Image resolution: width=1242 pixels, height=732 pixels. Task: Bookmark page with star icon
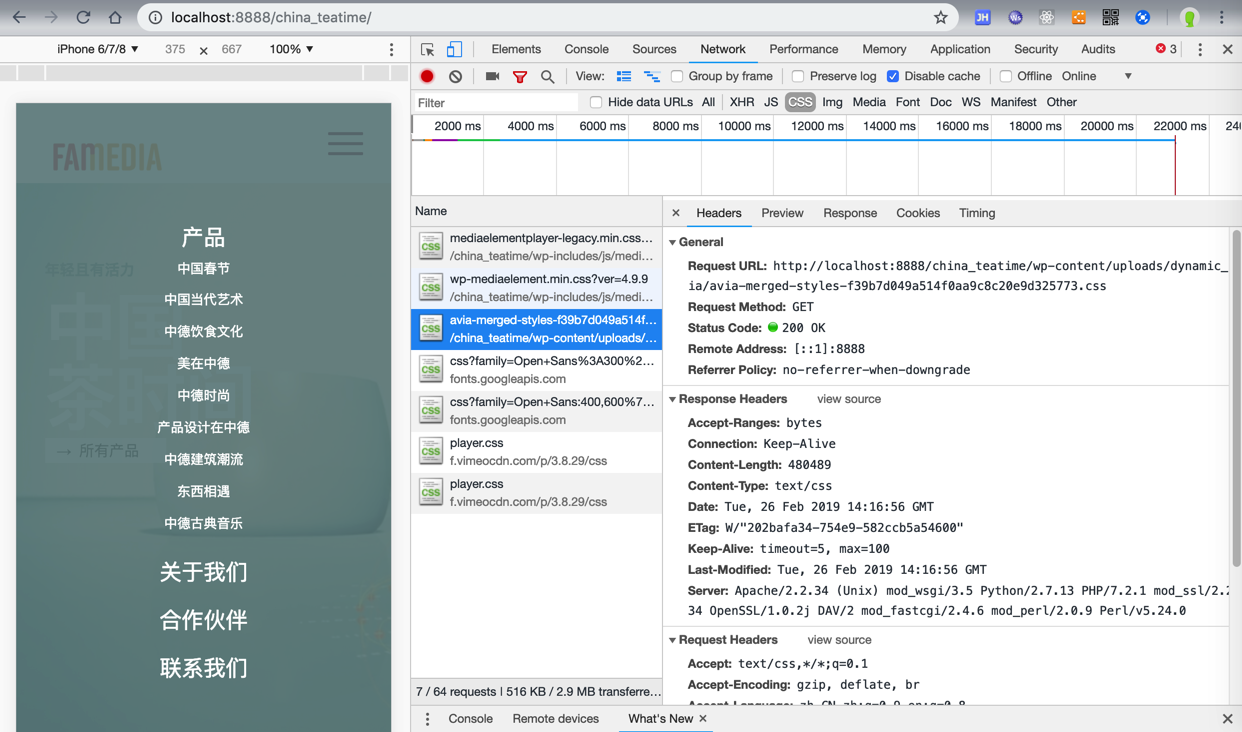click(940, 17)
